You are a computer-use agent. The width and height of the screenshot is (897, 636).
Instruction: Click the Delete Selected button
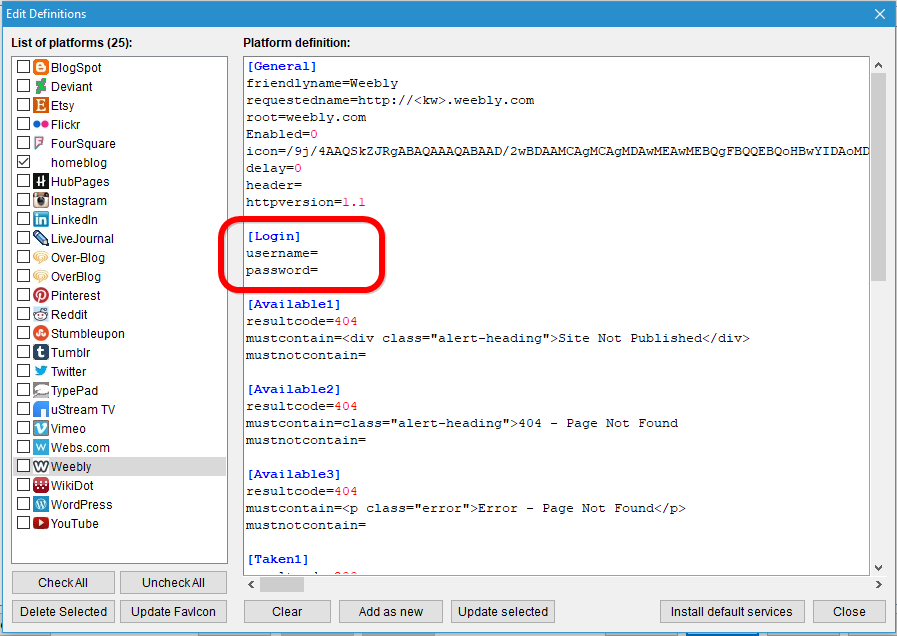(x=63, y=611)
